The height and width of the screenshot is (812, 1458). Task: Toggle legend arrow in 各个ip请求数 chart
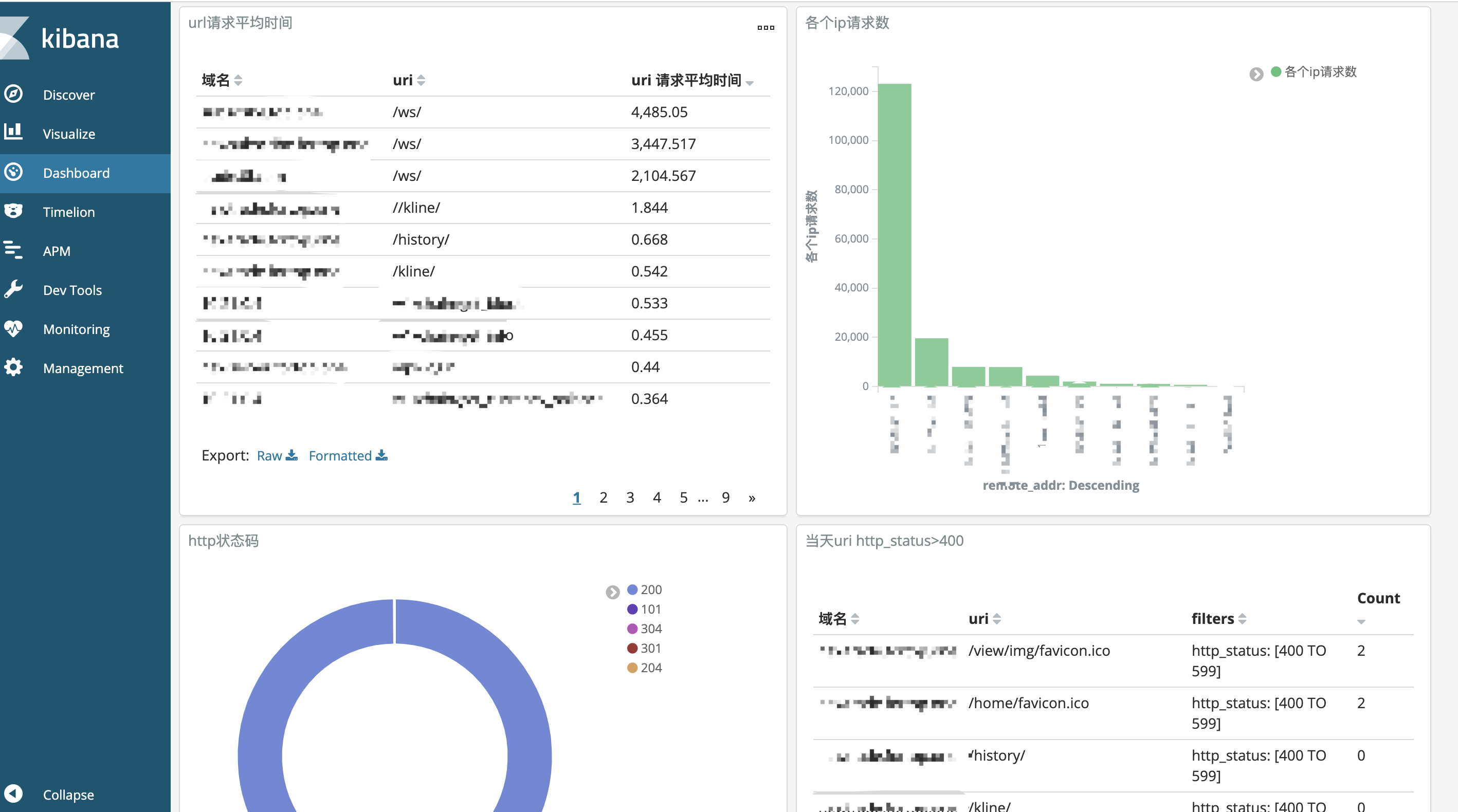(1256, 74)
